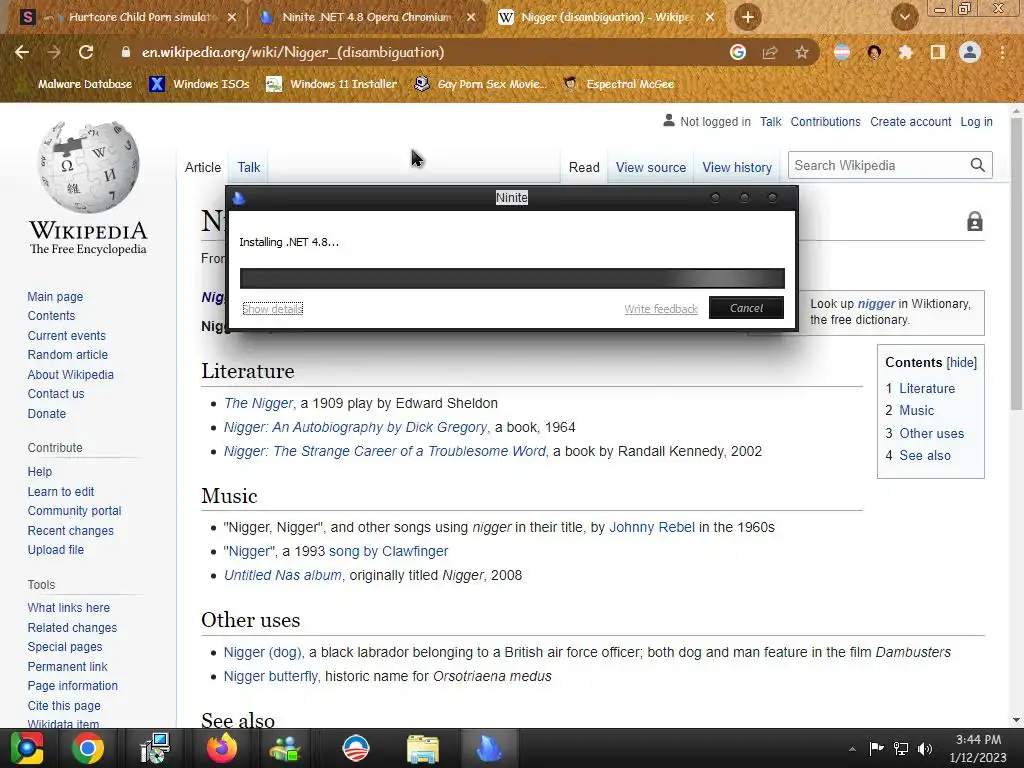1024x768 pixels.
Task: Focus the Search Wikipedia field
Action: tap(878, 165)
